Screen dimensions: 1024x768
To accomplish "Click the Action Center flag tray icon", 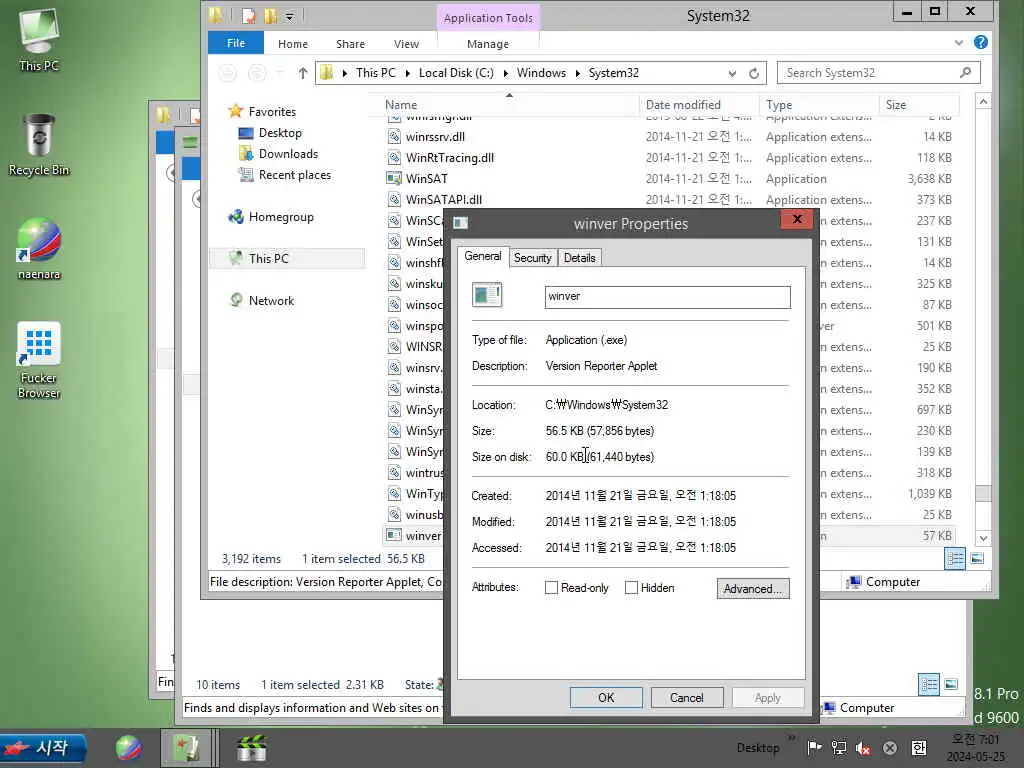I will (x=814, y=748).
